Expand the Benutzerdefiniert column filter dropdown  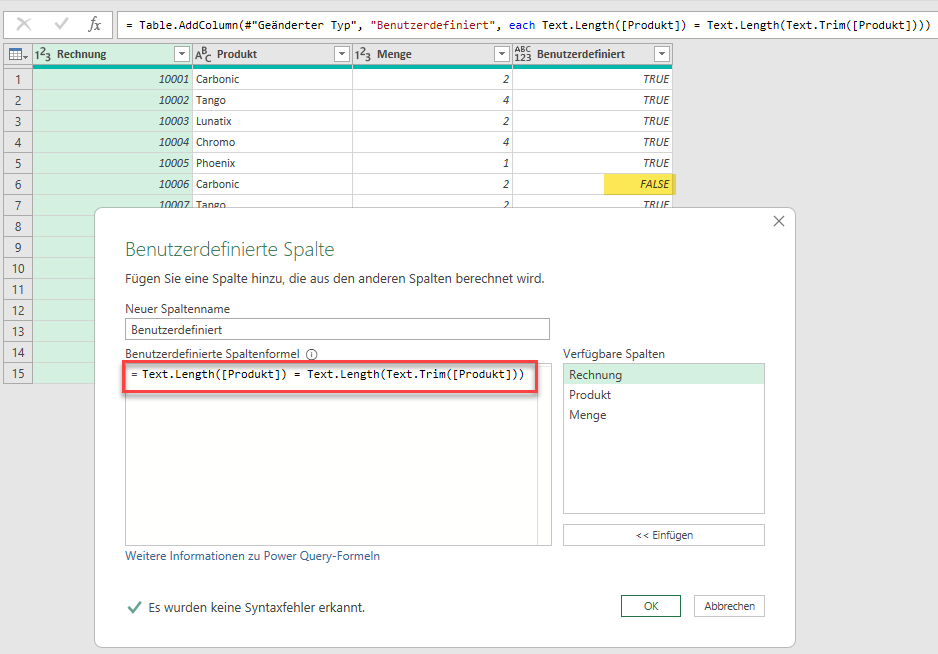[661, 54]
